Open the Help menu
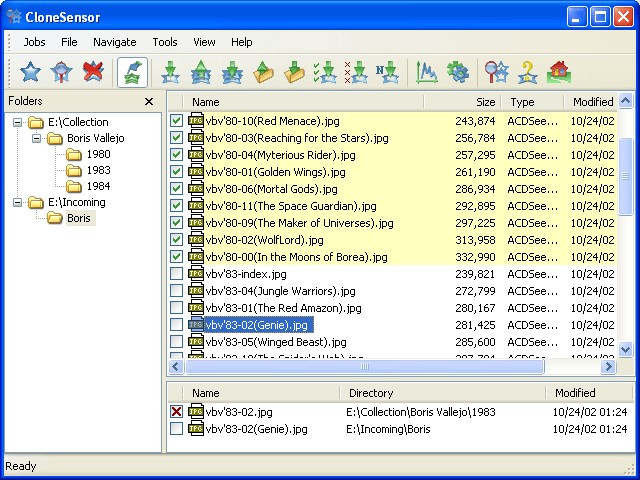Image resolution: width=640 pixels, height=480 pixels. tap(242, 42)
